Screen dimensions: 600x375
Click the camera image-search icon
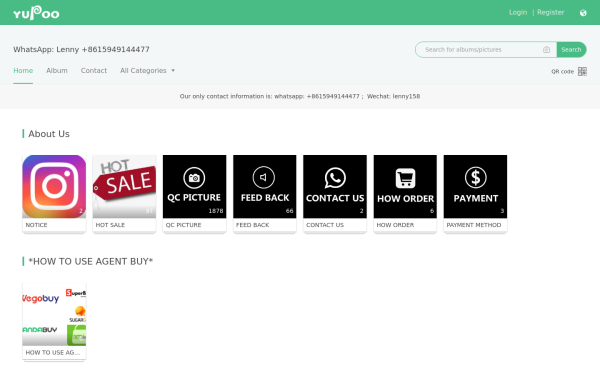(x=546, y=50)
